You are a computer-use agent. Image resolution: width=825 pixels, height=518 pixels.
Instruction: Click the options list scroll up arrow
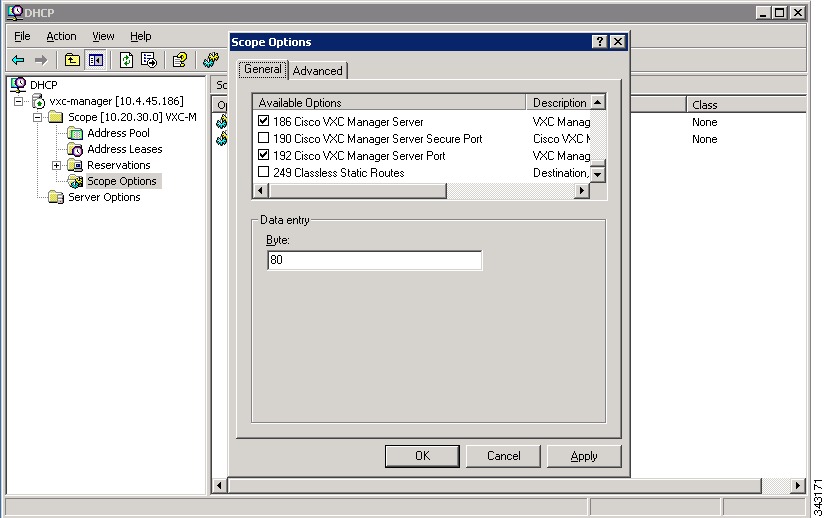[598, 102]
